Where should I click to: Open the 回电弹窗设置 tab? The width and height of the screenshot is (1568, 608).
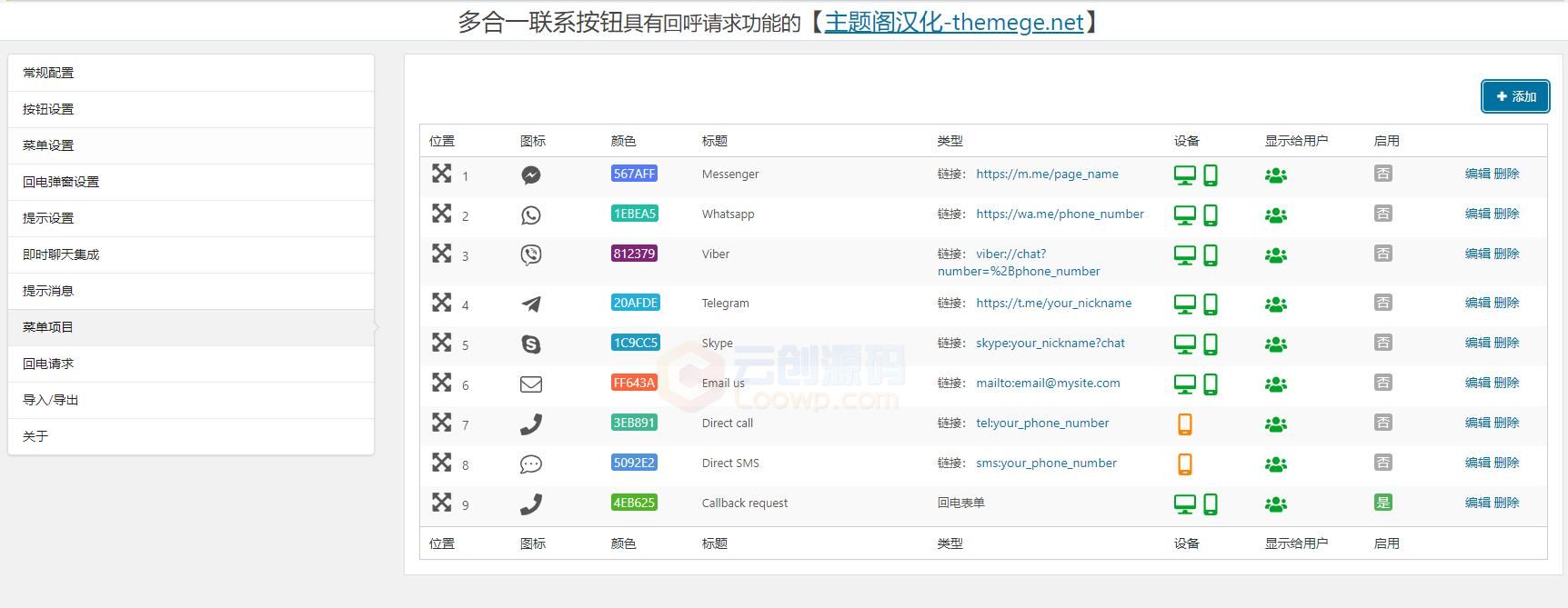(191, 182)
